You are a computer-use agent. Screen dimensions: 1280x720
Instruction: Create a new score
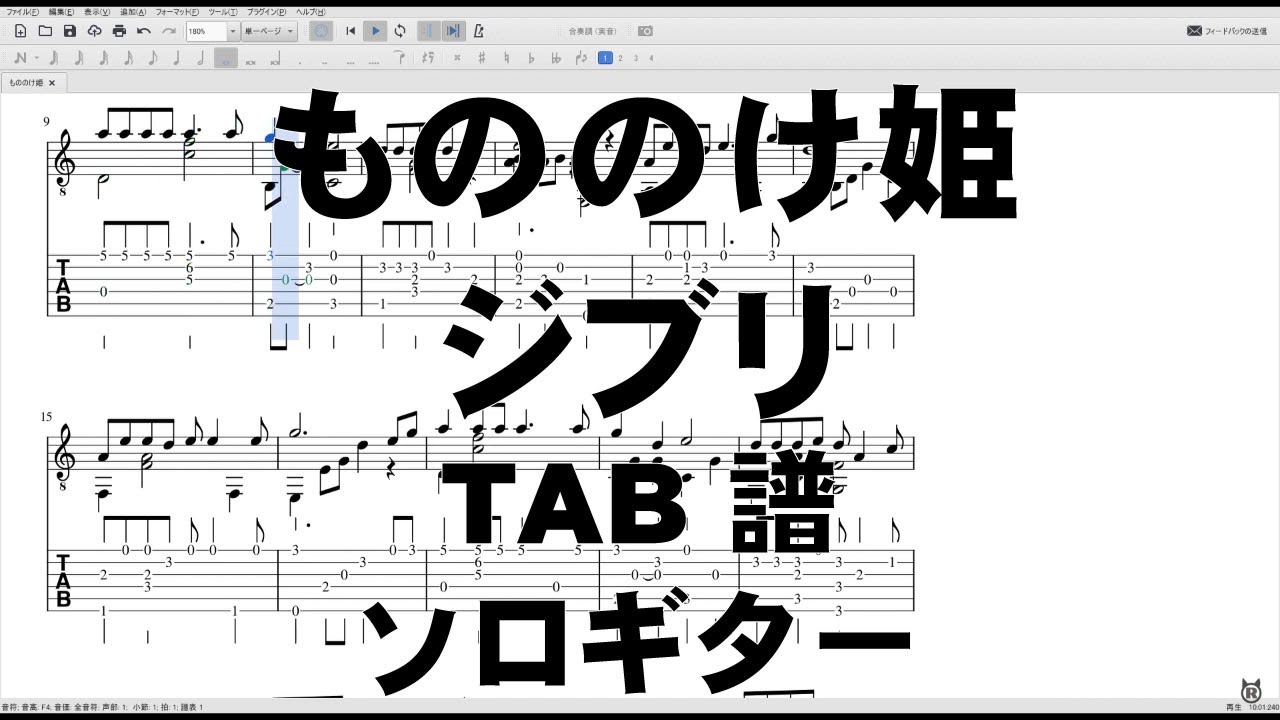click(x=20, y=31)
